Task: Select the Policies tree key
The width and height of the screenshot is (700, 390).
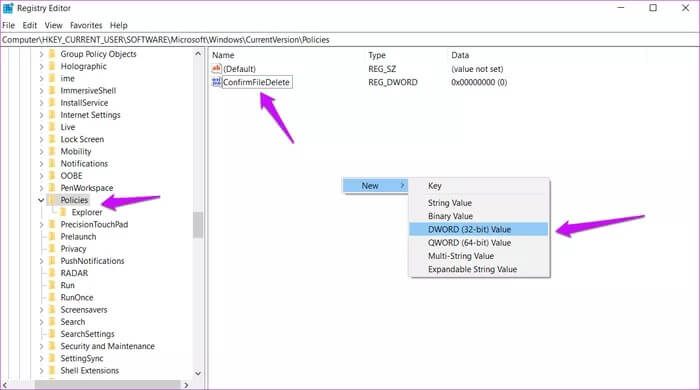Action: (74, 200)
